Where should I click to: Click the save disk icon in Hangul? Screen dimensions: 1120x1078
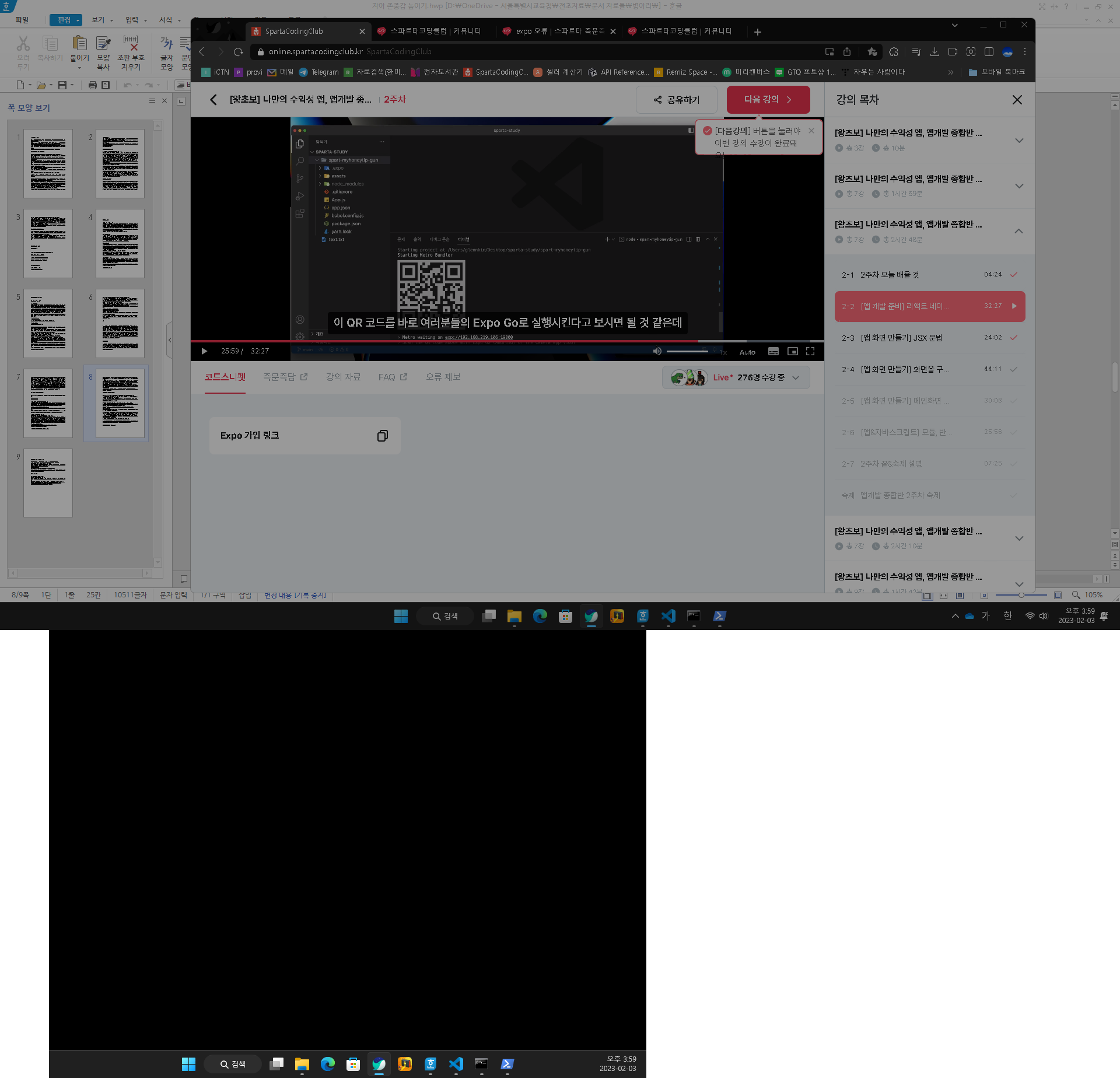point(62,85)
